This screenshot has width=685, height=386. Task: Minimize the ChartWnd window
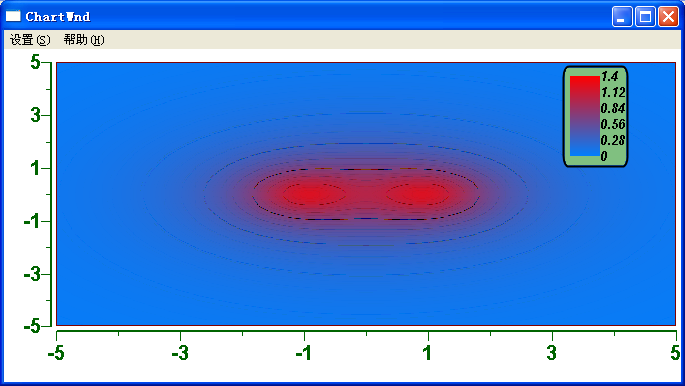click(x=622, y=17)
